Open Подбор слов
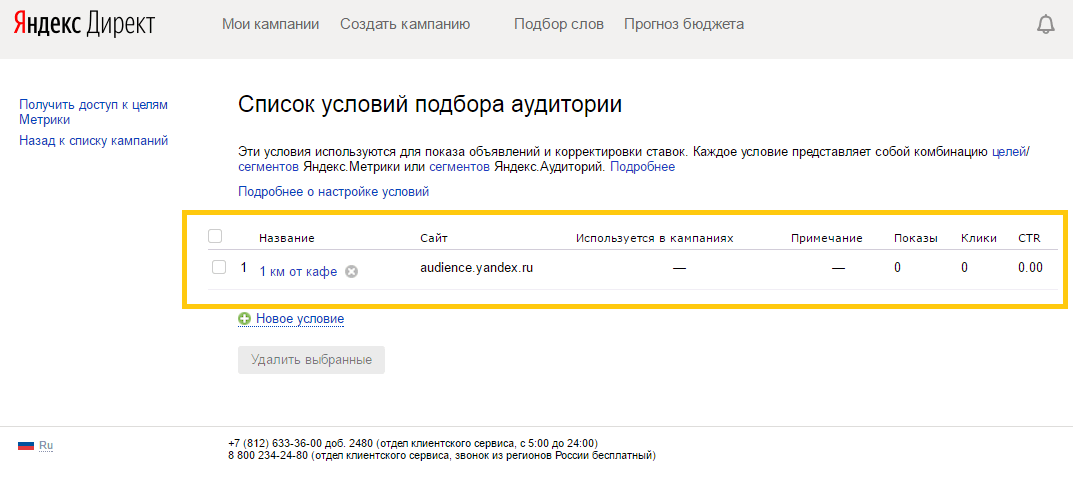This screenshot has width=1073, height=485. 559,25
